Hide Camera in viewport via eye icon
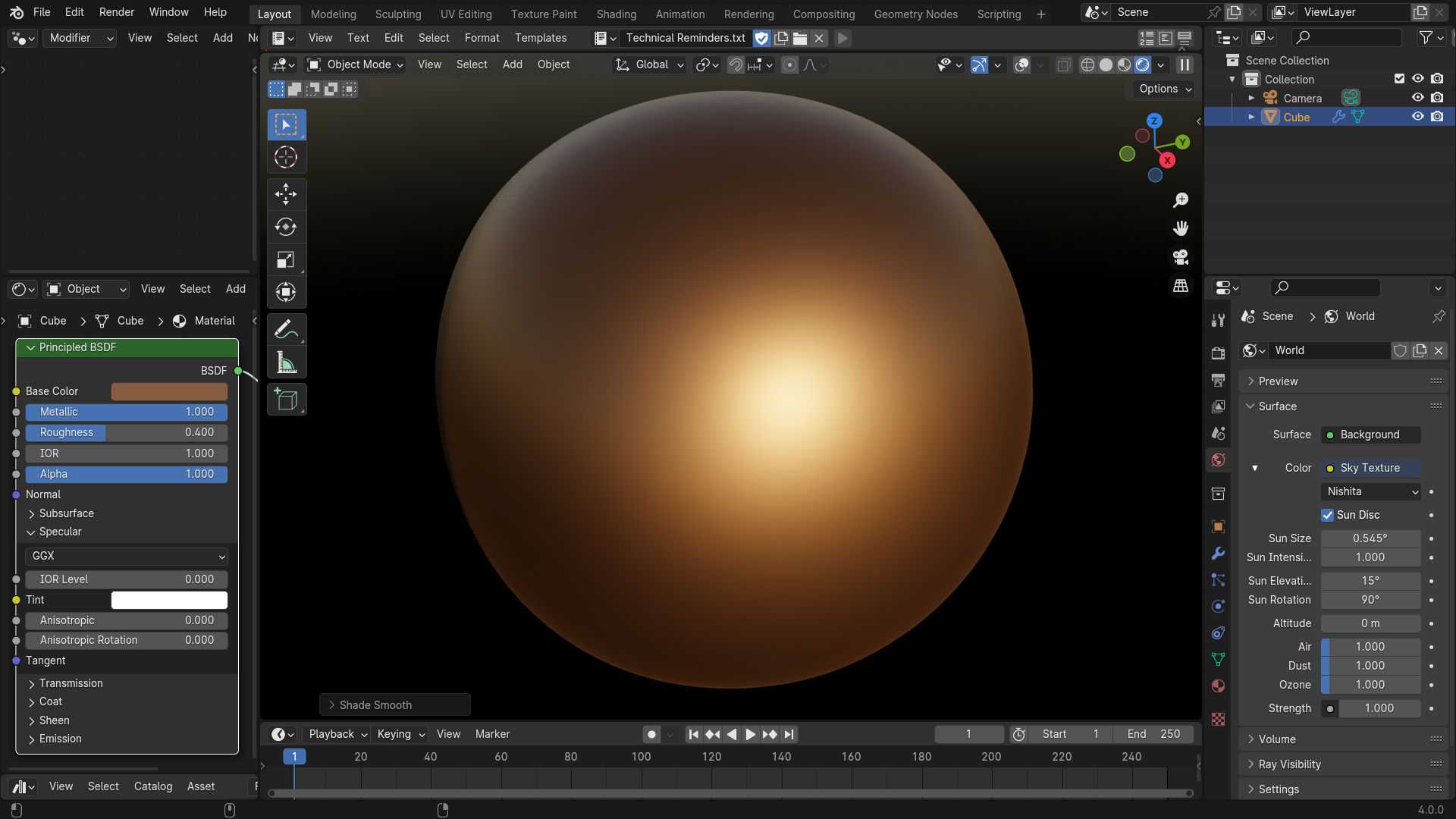The image size is (1456, 819). coord(1417,98)
